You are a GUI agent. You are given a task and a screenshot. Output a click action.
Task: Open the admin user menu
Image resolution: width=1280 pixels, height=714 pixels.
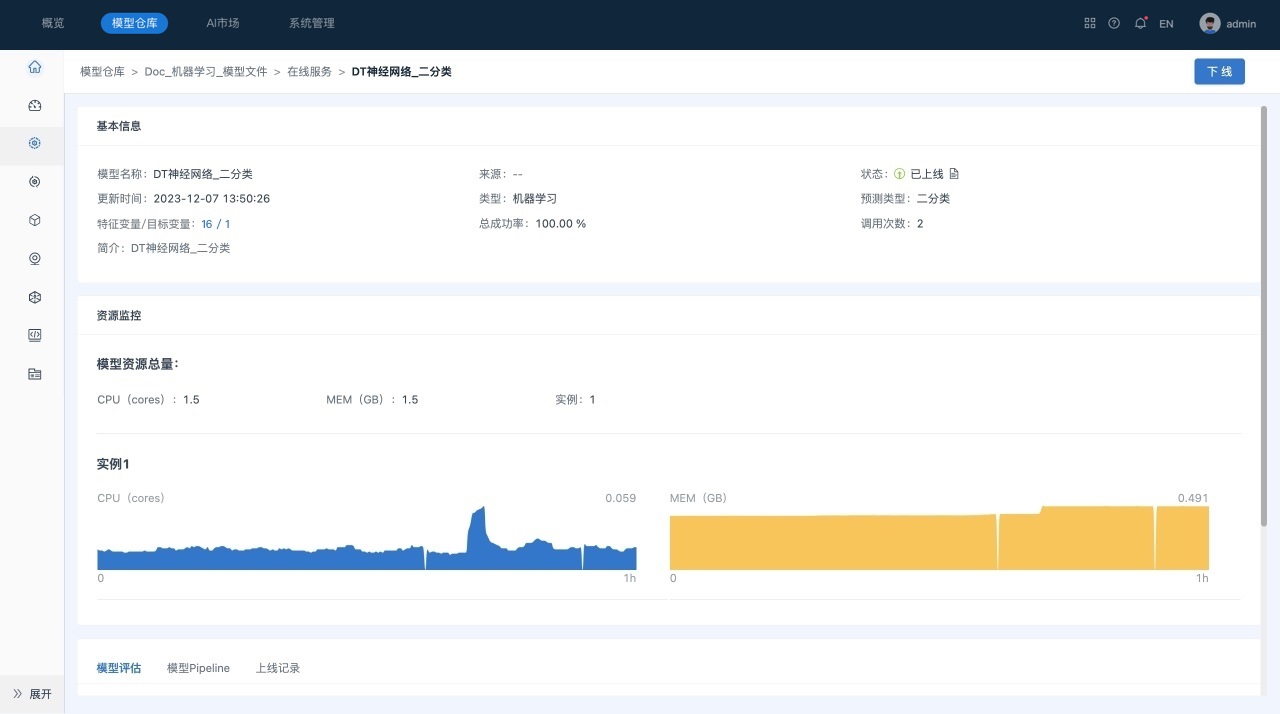pyautogui.click(x=1228, y=24)
